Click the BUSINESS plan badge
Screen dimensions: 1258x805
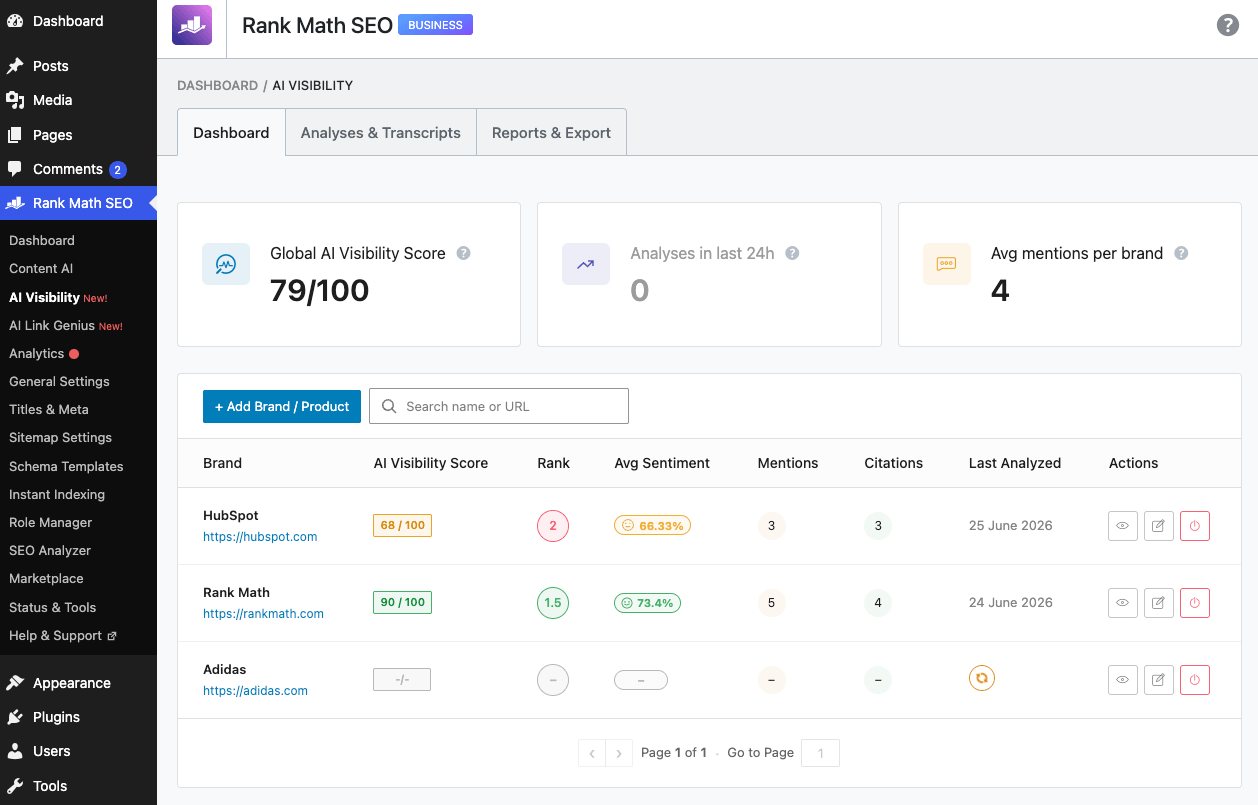(x=435, y=25)
